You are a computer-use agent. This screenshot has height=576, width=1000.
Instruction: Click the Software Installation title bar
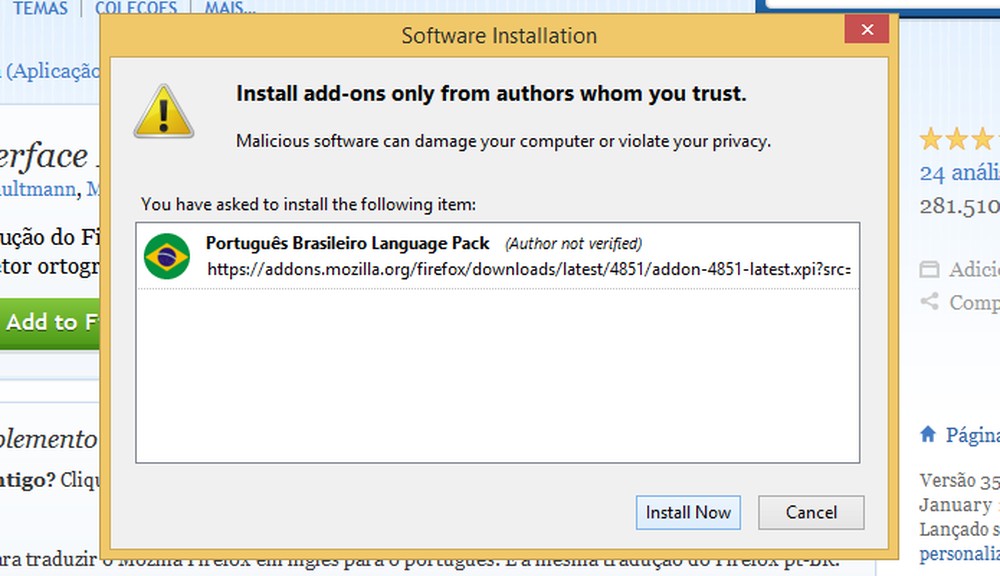(498, 36)
